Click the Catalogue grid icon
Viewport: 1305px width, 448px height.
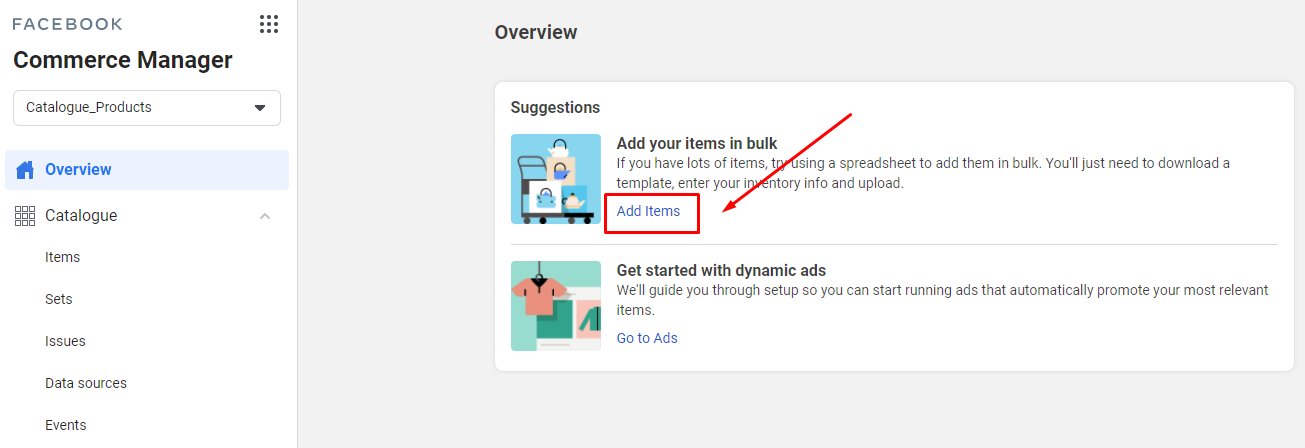[25, 216]
